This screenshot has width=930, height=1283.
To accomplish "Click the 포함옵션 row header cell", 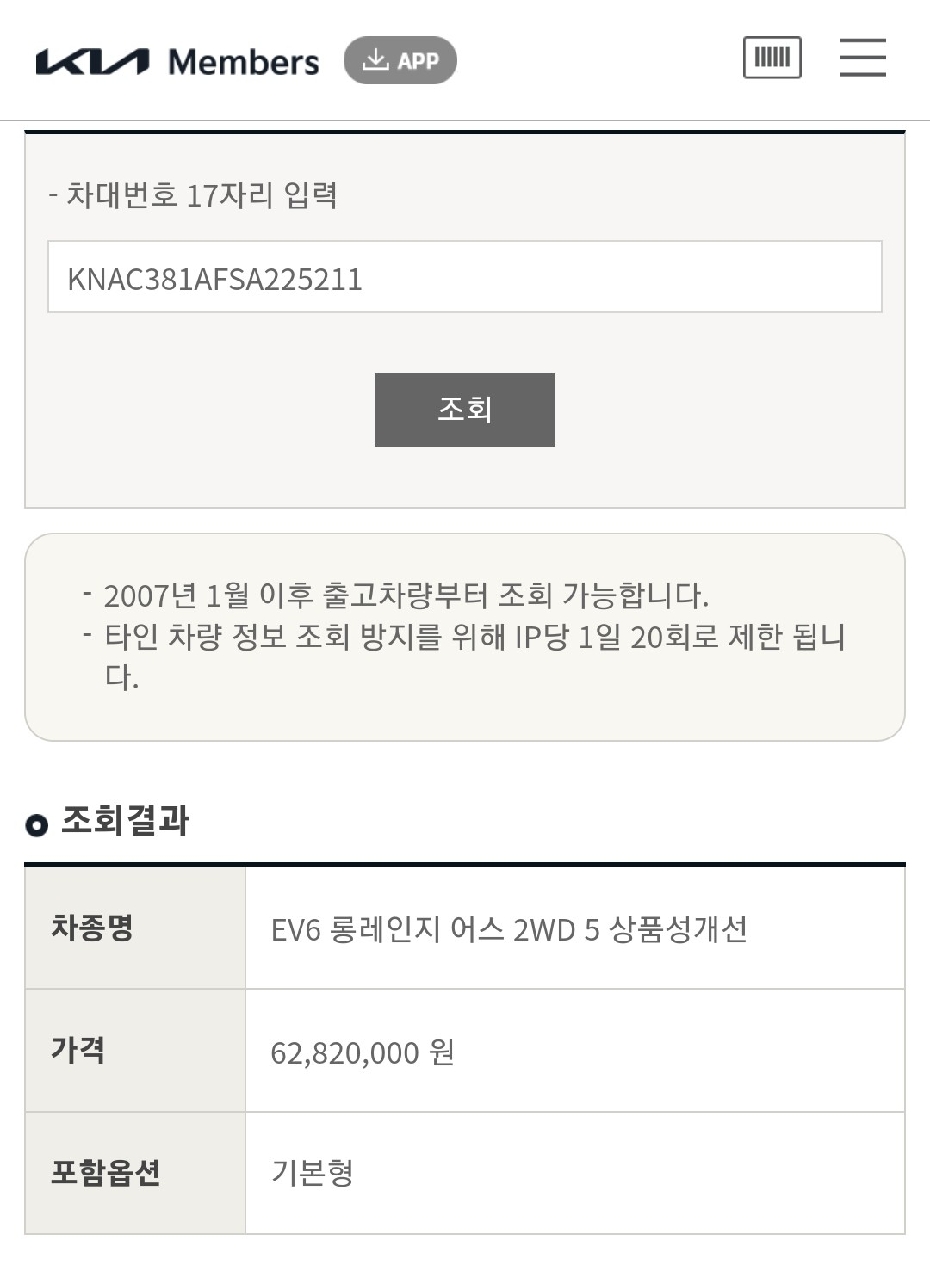I will pyautogui.click(x=135, y=1173).
